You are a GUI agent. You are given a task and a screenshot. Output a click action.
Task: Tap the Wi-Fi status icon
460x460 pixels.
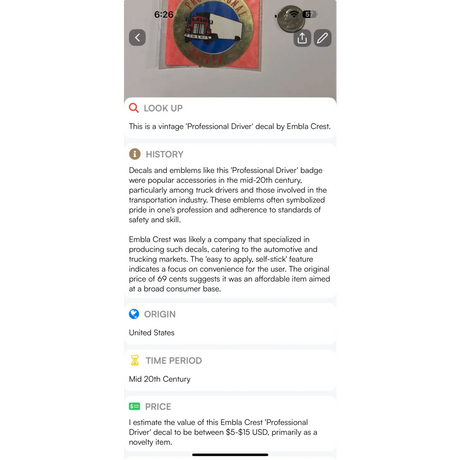point(294,14)
